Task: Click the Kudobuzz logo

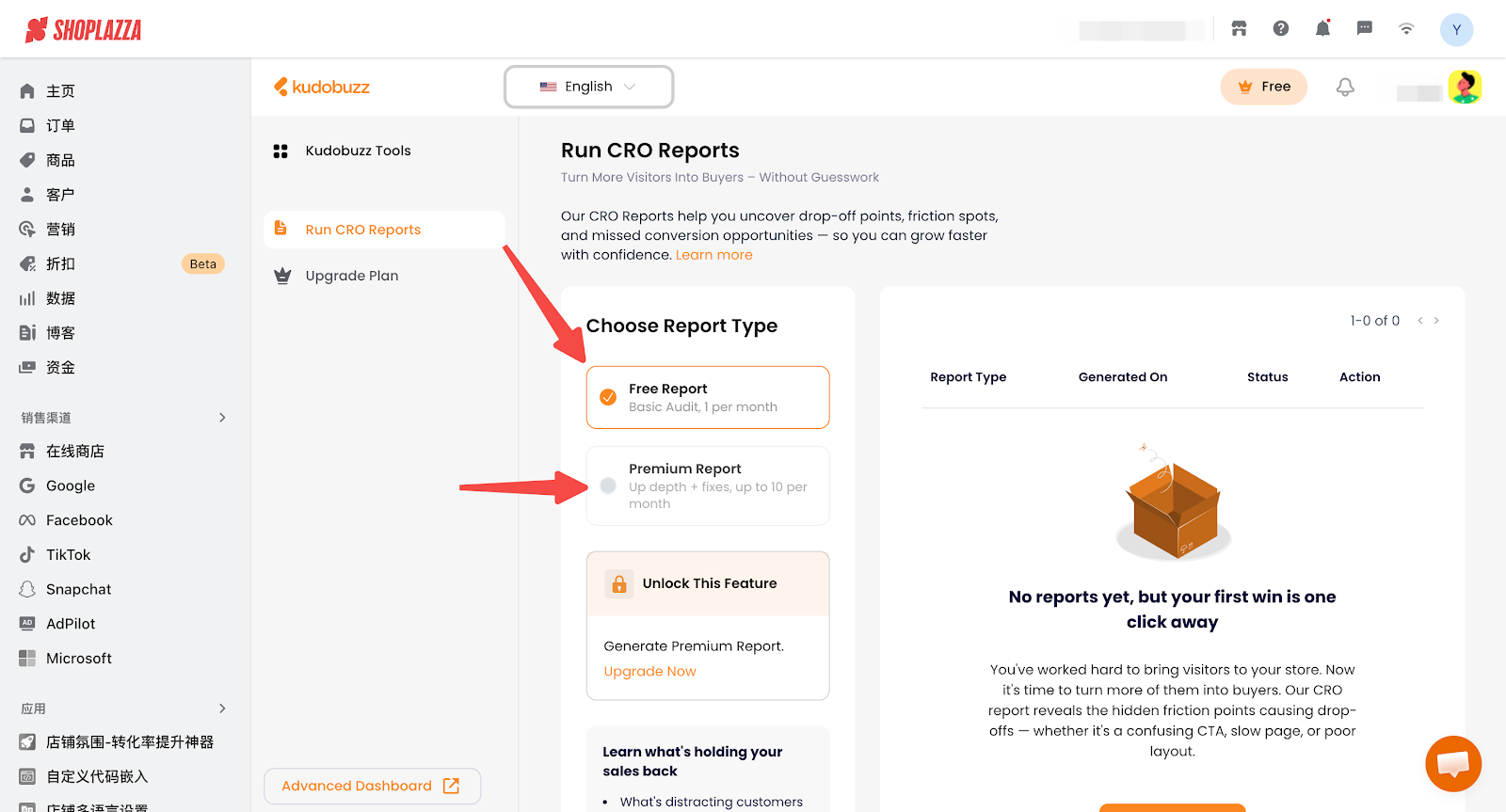Action: (322, 88)
